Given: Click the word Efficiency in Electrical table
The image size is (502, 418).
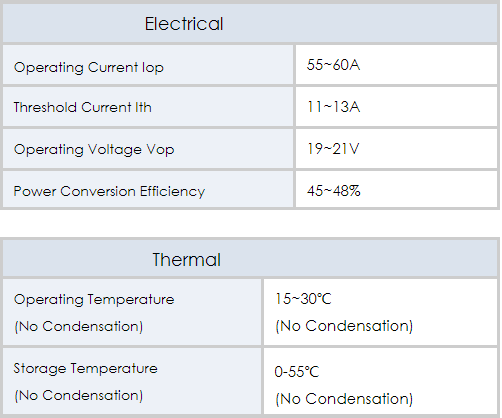Looking at the screenshot, I should point(172,192).
